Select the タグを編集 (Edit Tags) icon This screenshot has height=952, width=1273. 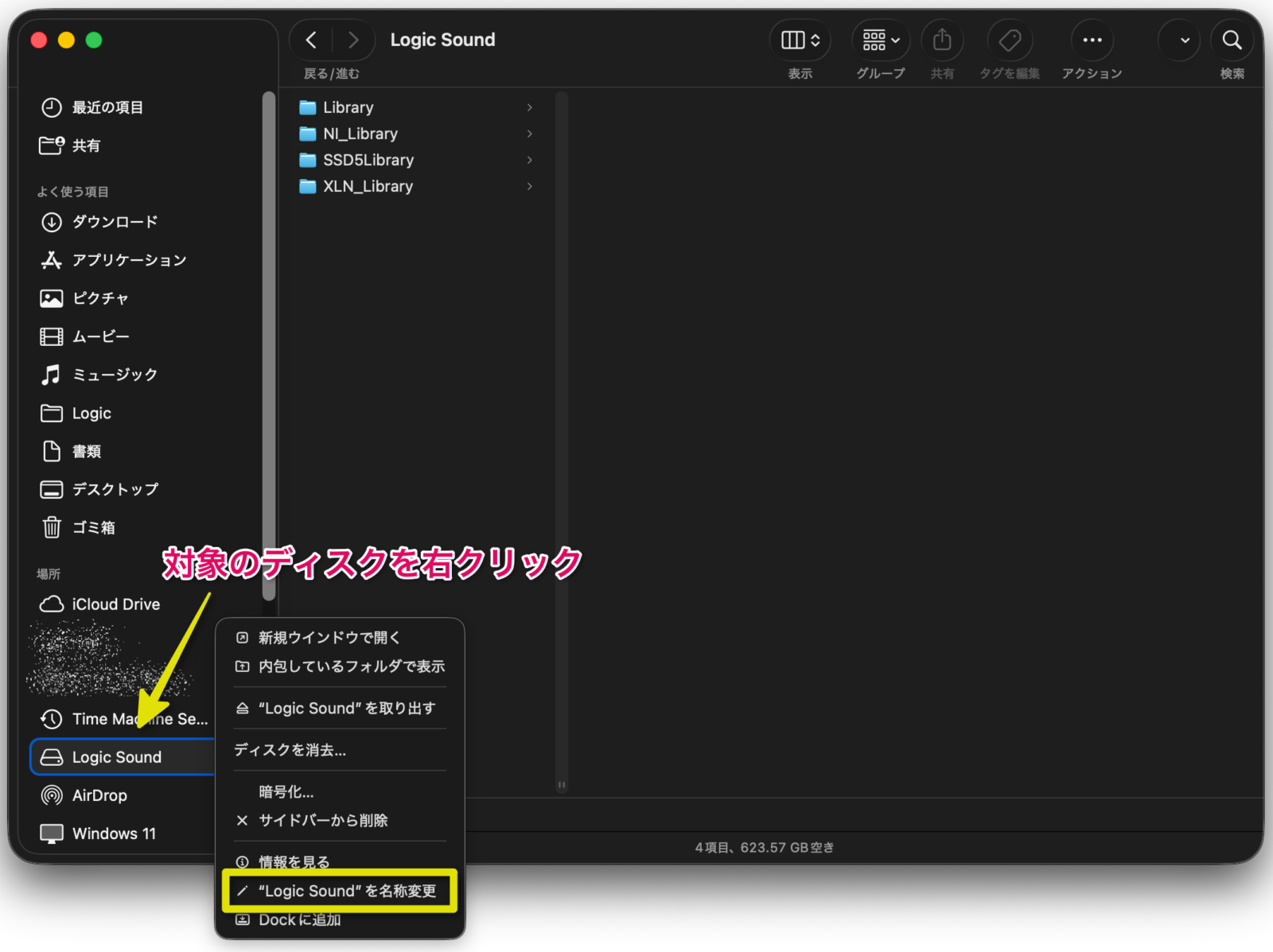[x=1009, y=40]
